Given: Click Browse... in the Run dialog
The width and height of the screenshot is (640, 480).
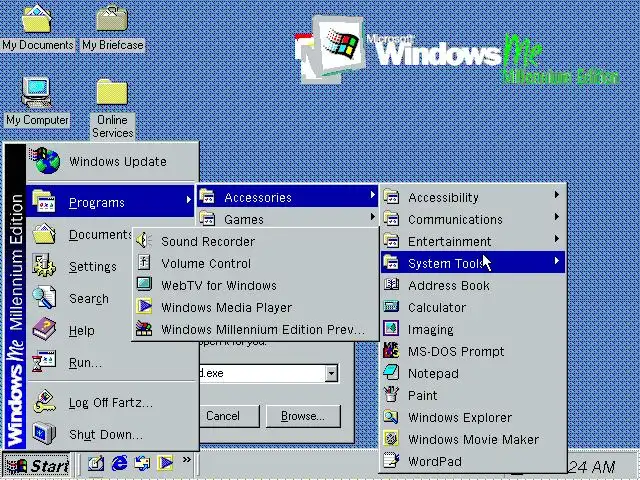Looking at the screenshot, I should [x=303, y=416].
